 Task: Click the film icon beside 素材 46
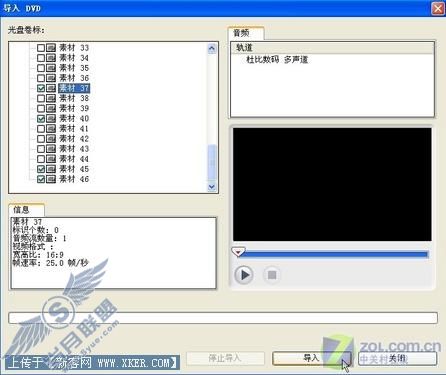tap(51, 179)
